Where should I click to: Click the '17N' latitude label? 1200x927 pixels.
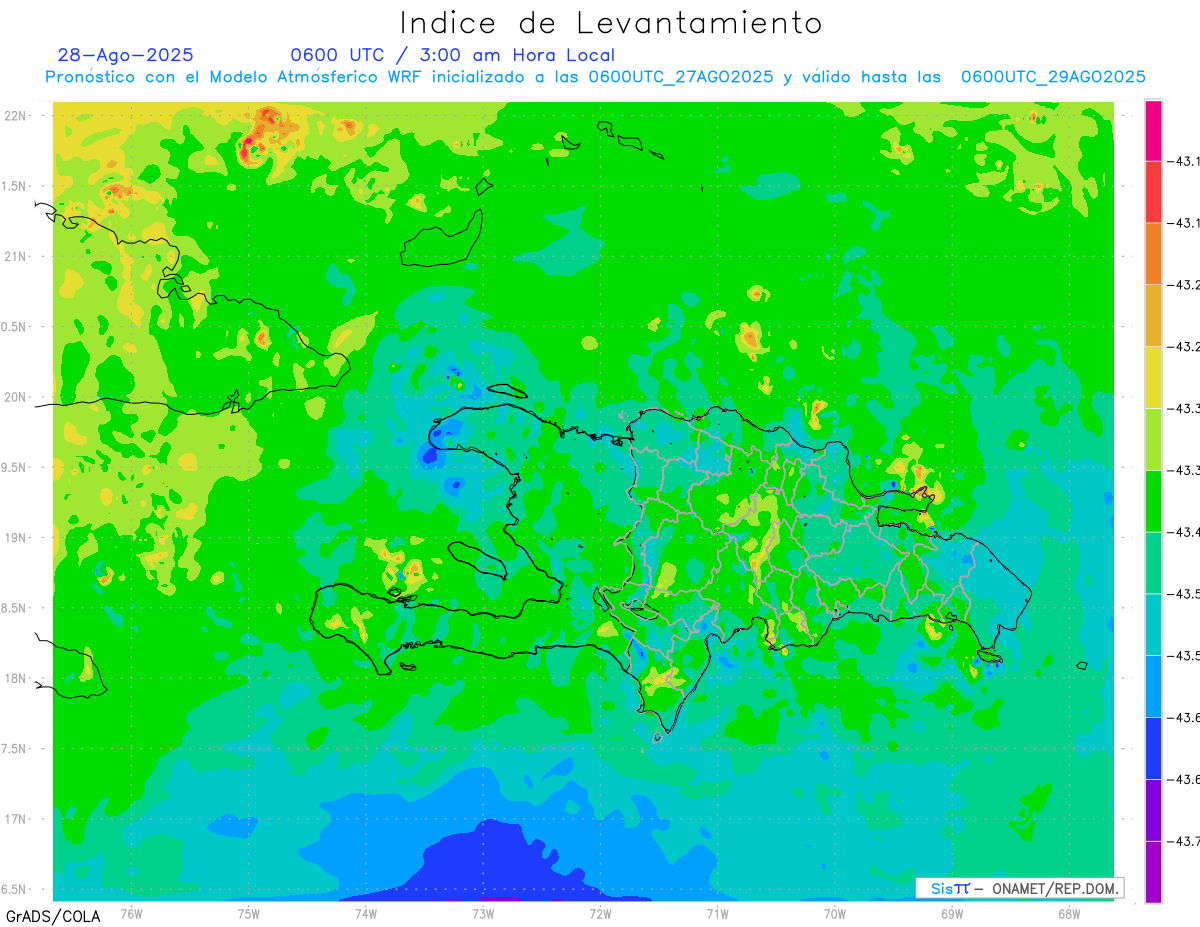pyautogui.click(x=16, y=819)
